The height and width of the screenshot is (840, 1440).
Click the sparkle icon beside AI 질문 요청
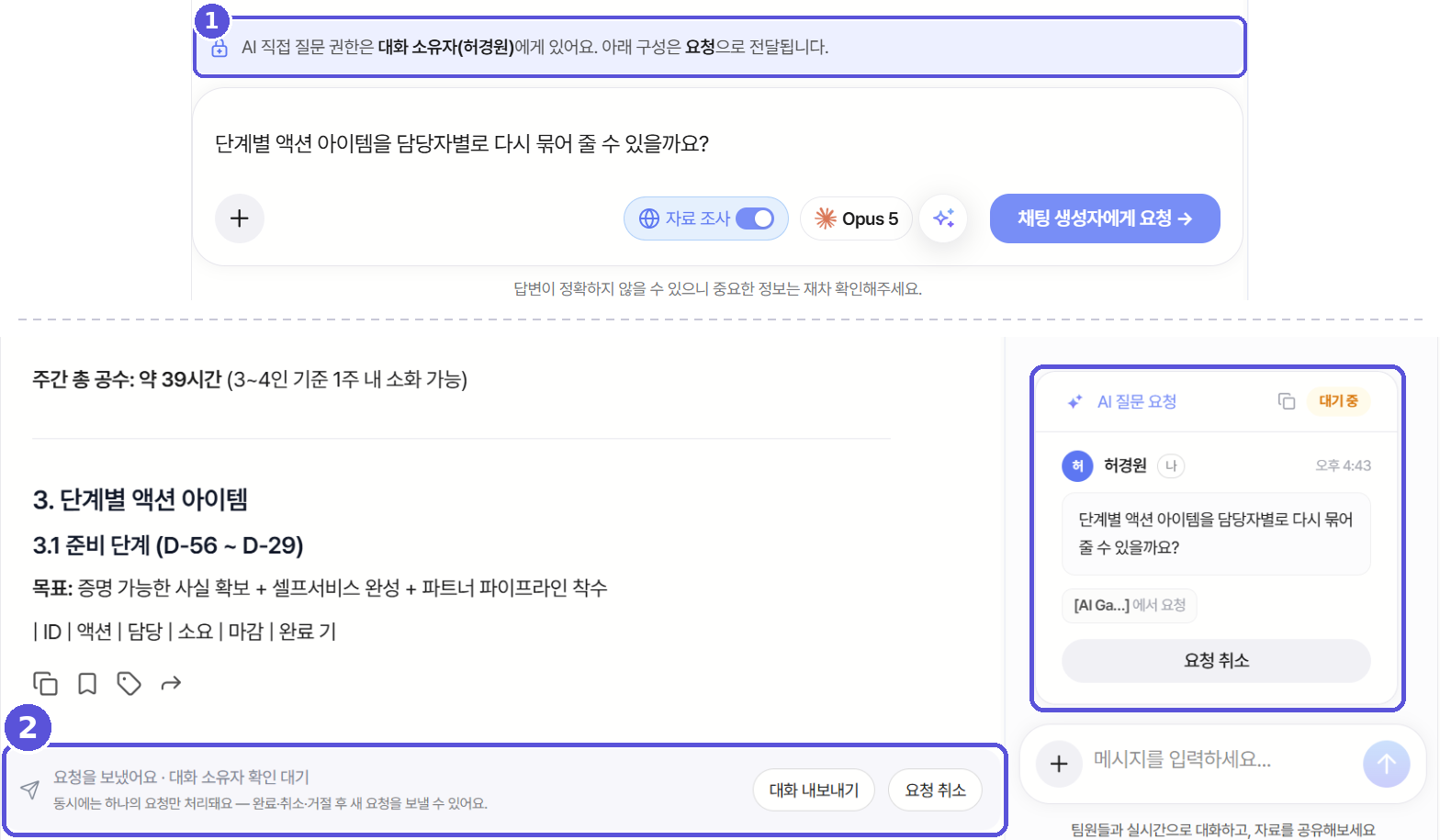[1074, 402]
